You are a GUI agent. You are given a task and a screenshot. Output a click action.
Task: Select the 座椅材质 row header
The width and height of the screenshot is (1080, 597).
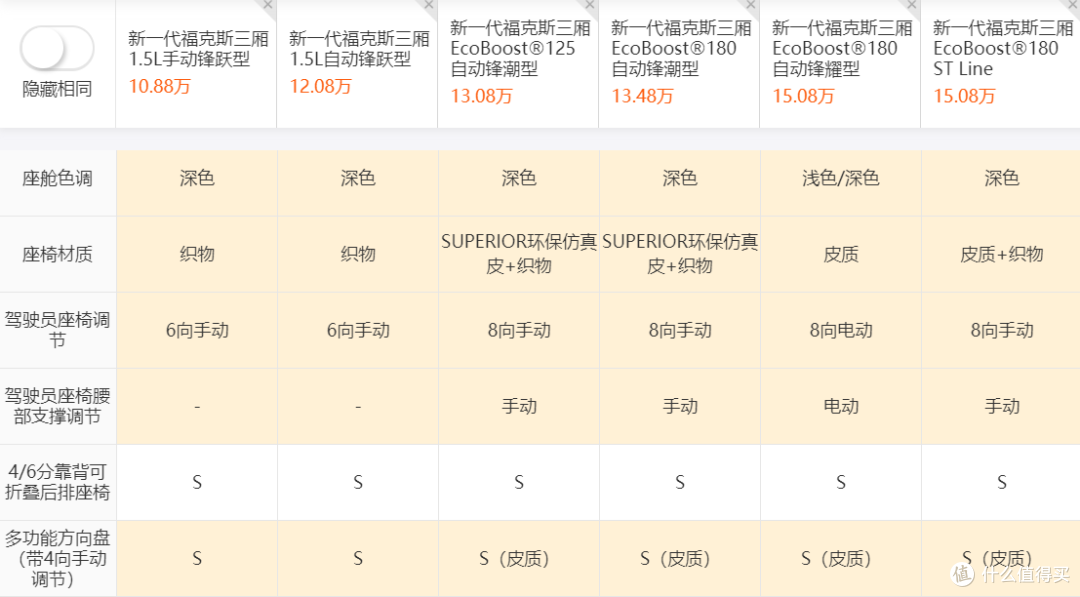point(57,255)
